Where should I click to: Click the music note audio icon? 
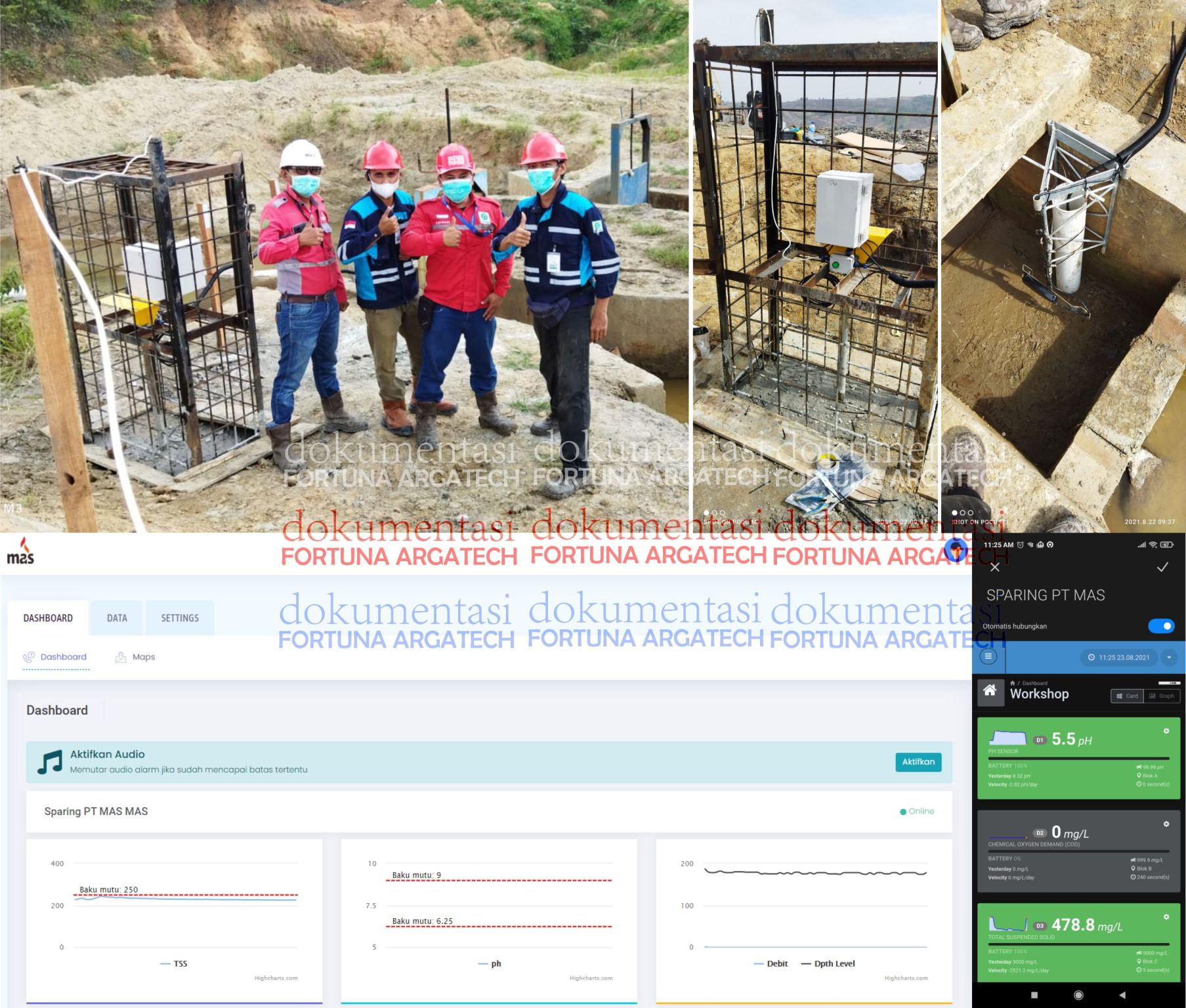click(50, 762)
